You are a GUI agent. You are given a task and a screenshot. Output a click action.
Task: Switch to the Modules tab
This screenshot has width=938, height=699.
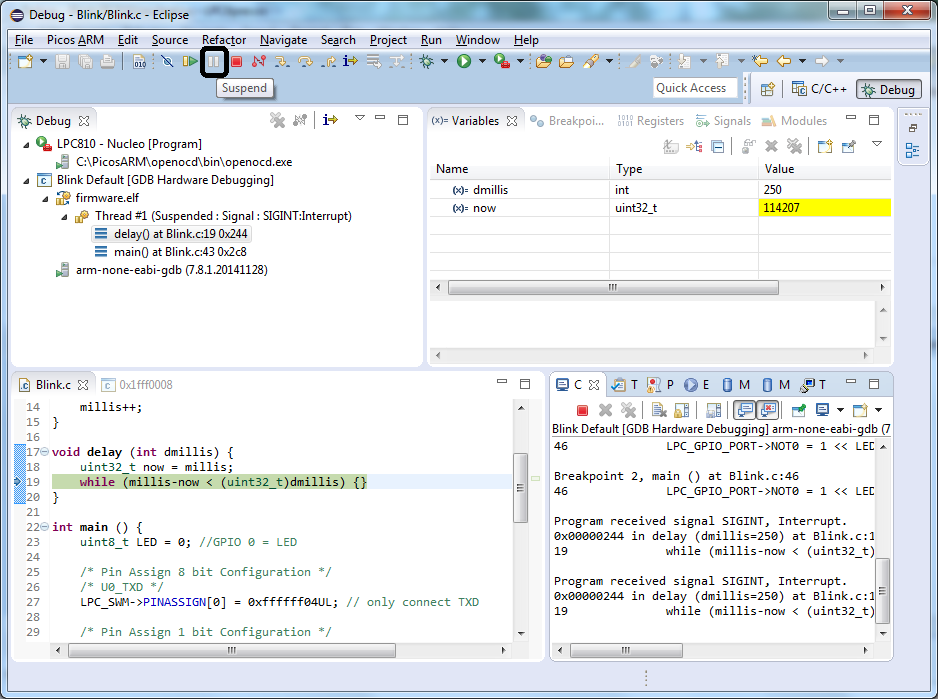click(794, 121)
